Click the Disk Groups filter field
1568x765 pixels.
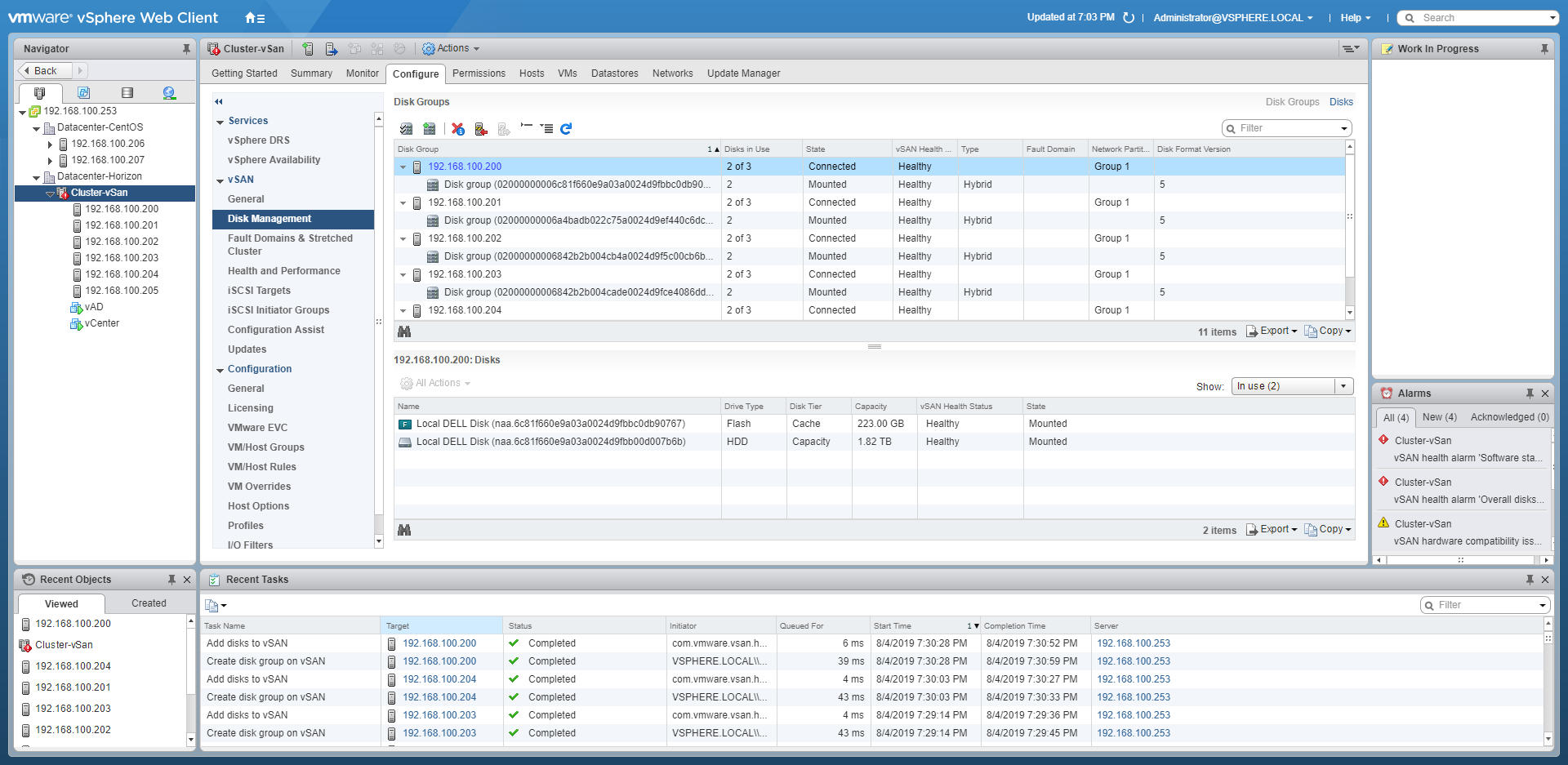tap(1287, 128)
